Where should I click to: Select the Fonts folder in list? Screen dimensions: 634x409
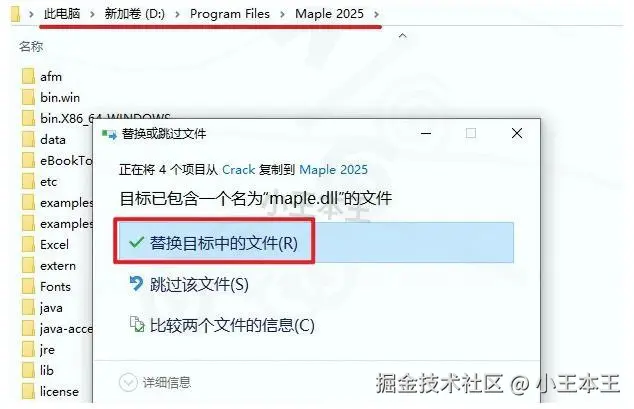tap(55, 287)
